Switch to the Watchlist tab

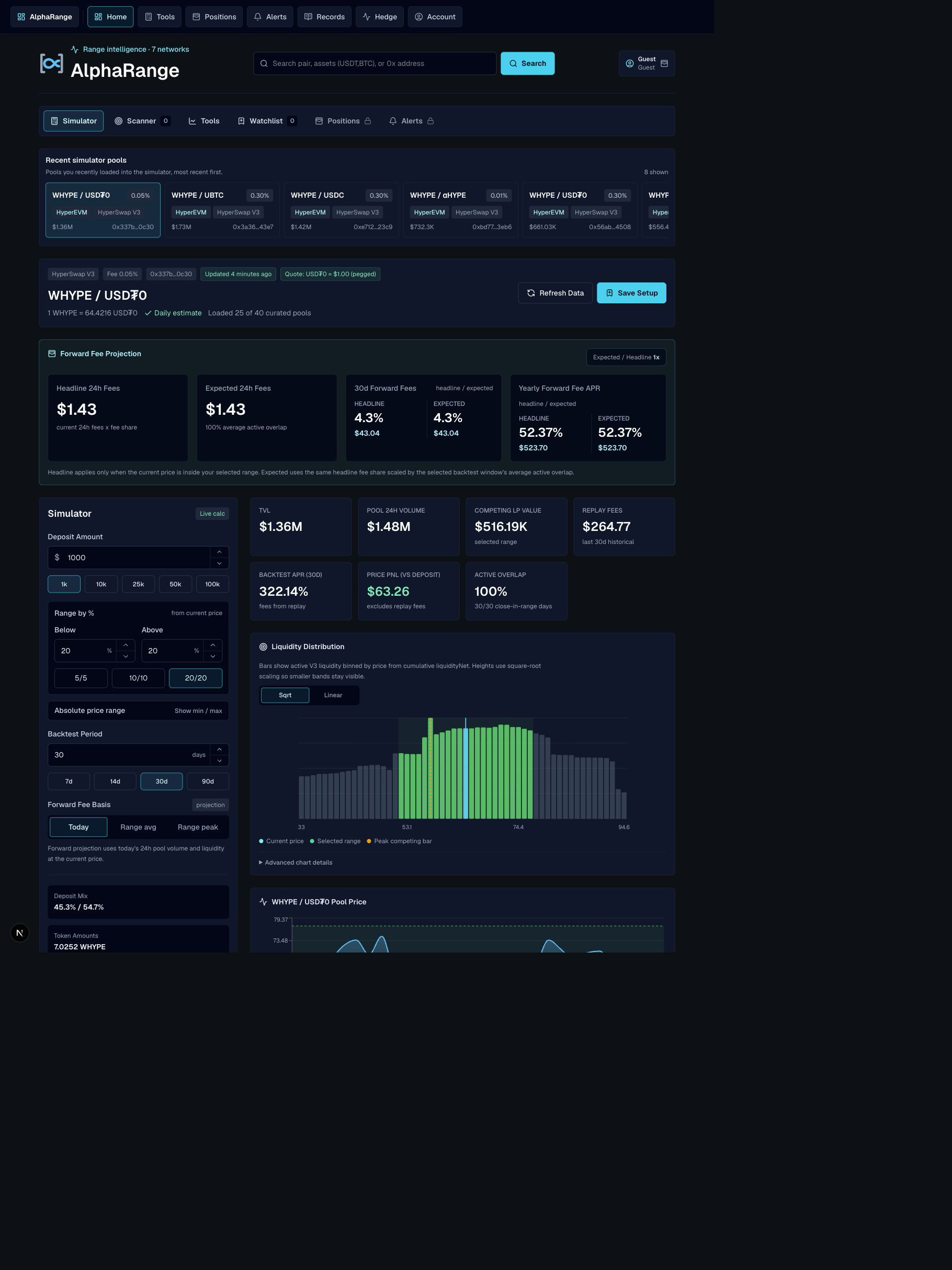pyautogui.click(x=267, y=121)
